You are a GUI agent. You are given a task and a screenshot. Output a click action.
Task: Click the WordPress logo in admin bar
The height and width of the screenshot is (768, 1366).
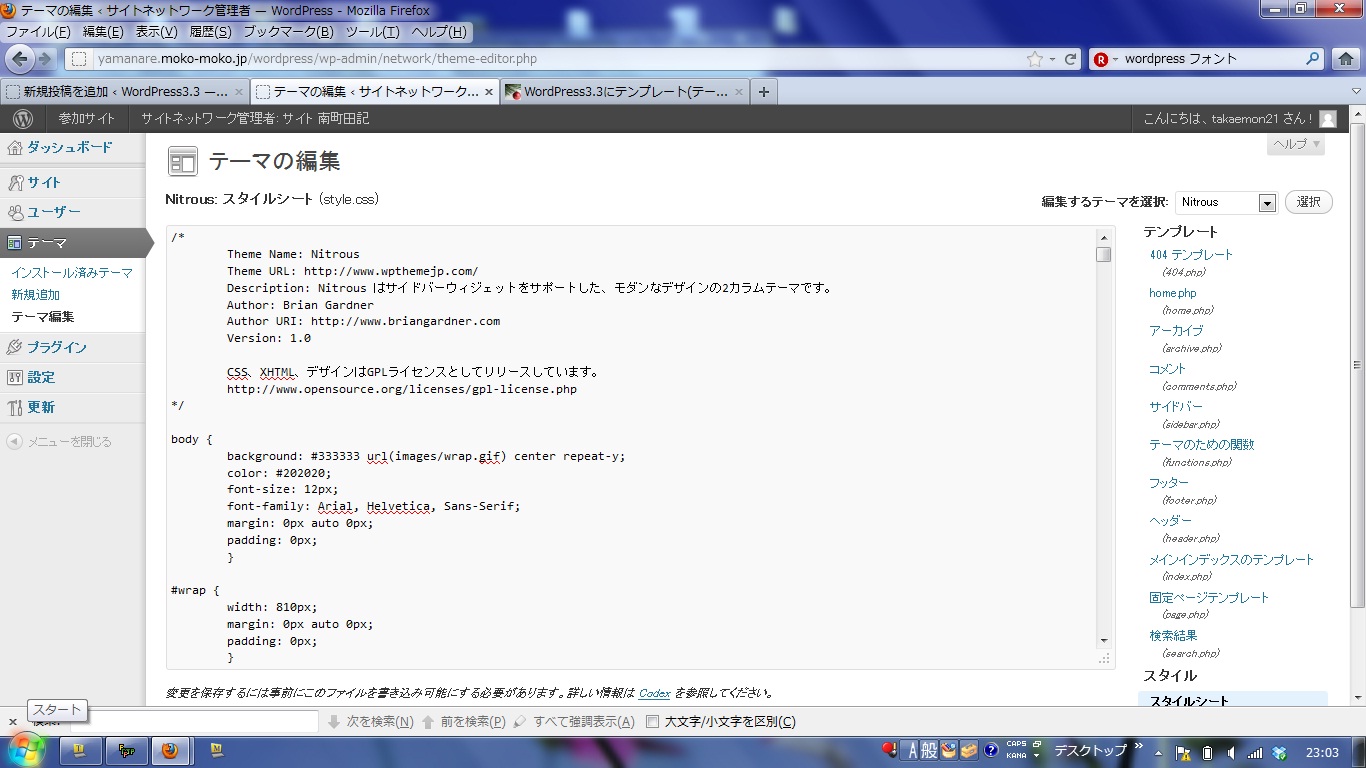(x=22, y=118)
